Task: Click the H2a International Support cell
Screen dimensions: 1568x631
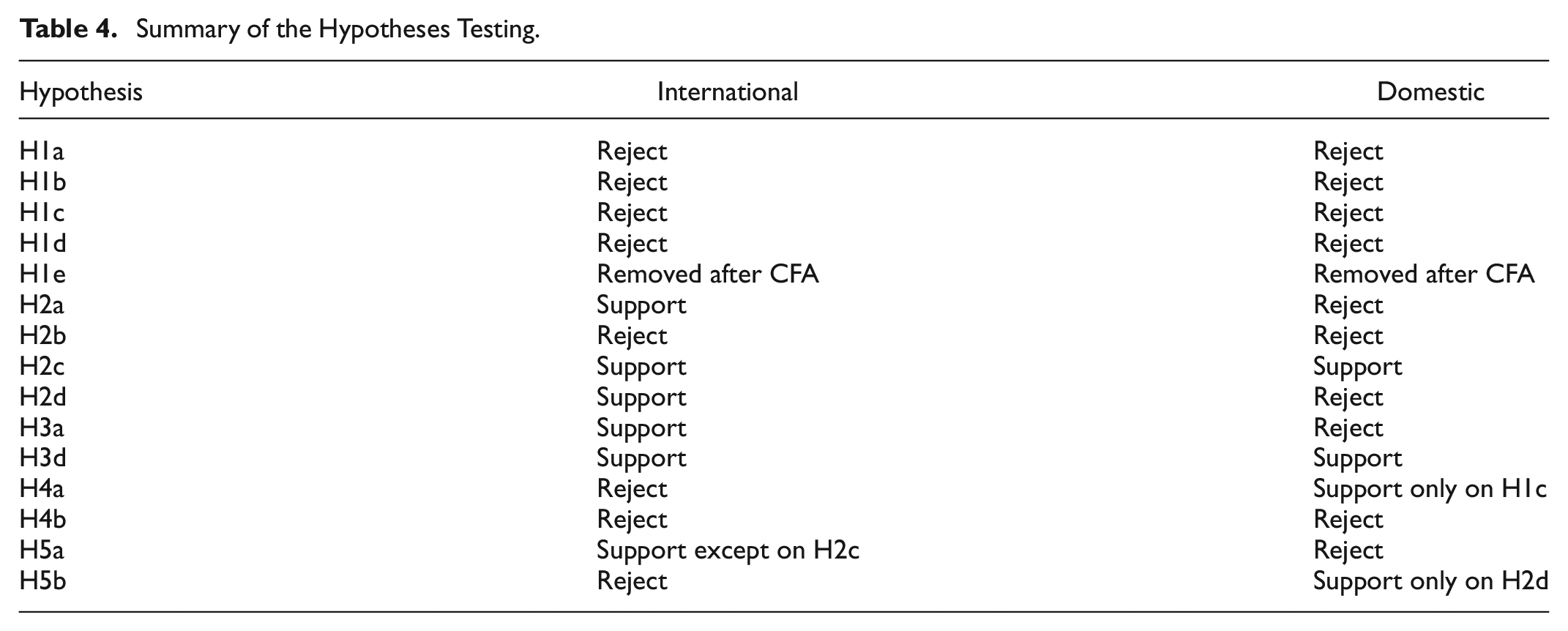Action: pyautogui.click(x=641, y=305)
